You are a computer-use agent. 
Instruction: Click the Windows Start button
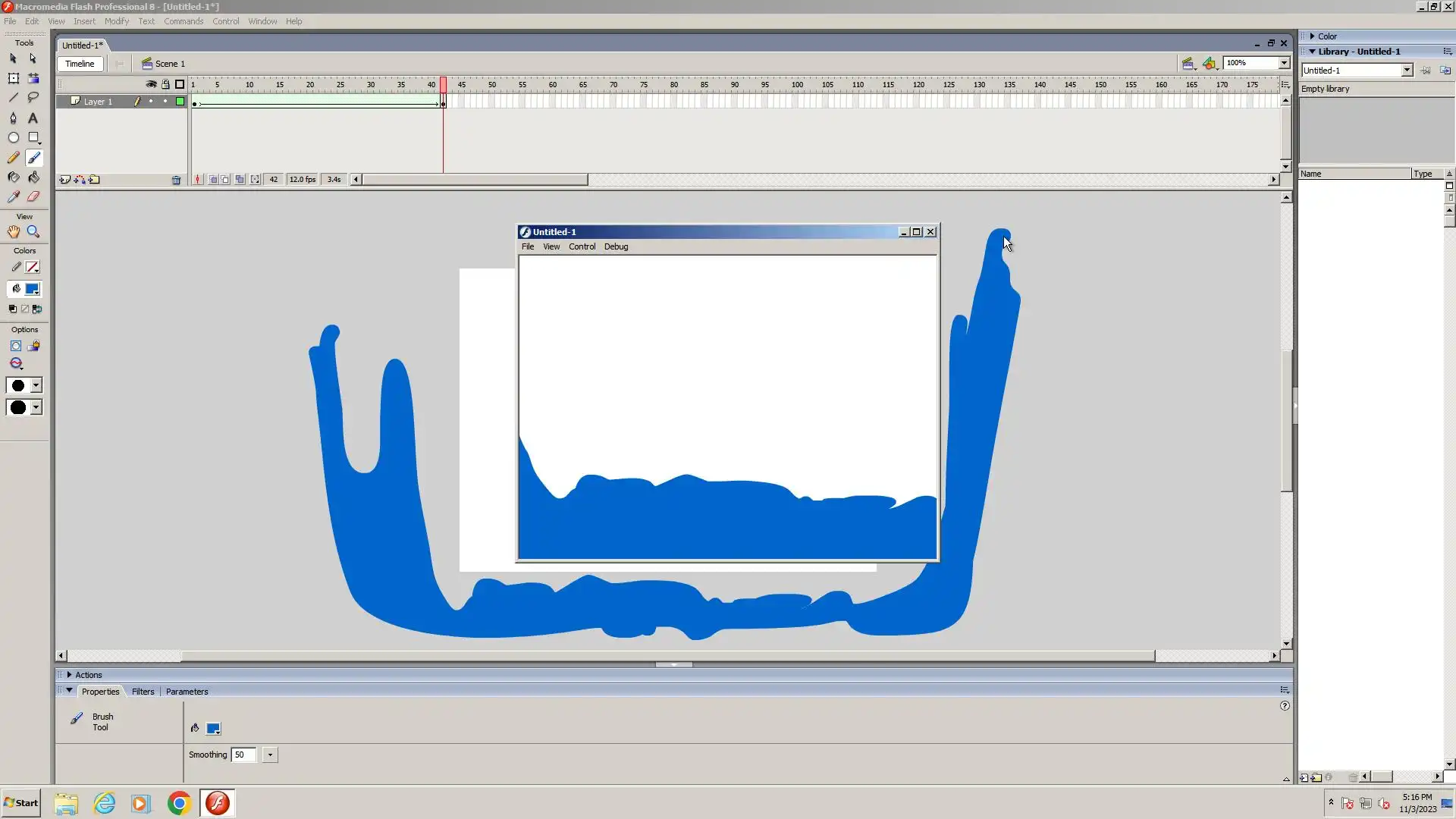[21, 803]
